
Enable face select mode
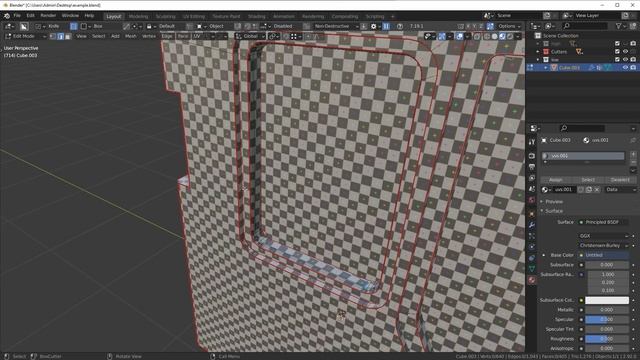click(68, 36)
